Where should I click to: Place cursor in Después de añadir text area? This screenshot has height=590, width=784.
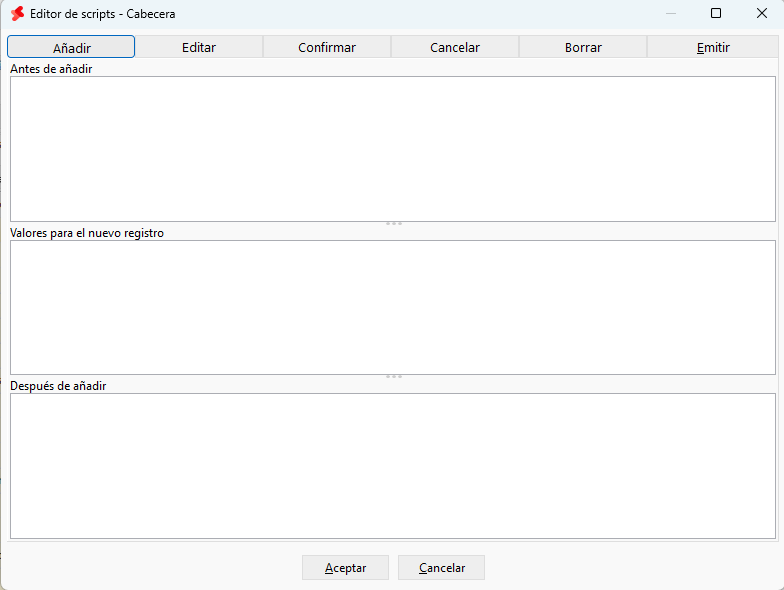point(393,466)
